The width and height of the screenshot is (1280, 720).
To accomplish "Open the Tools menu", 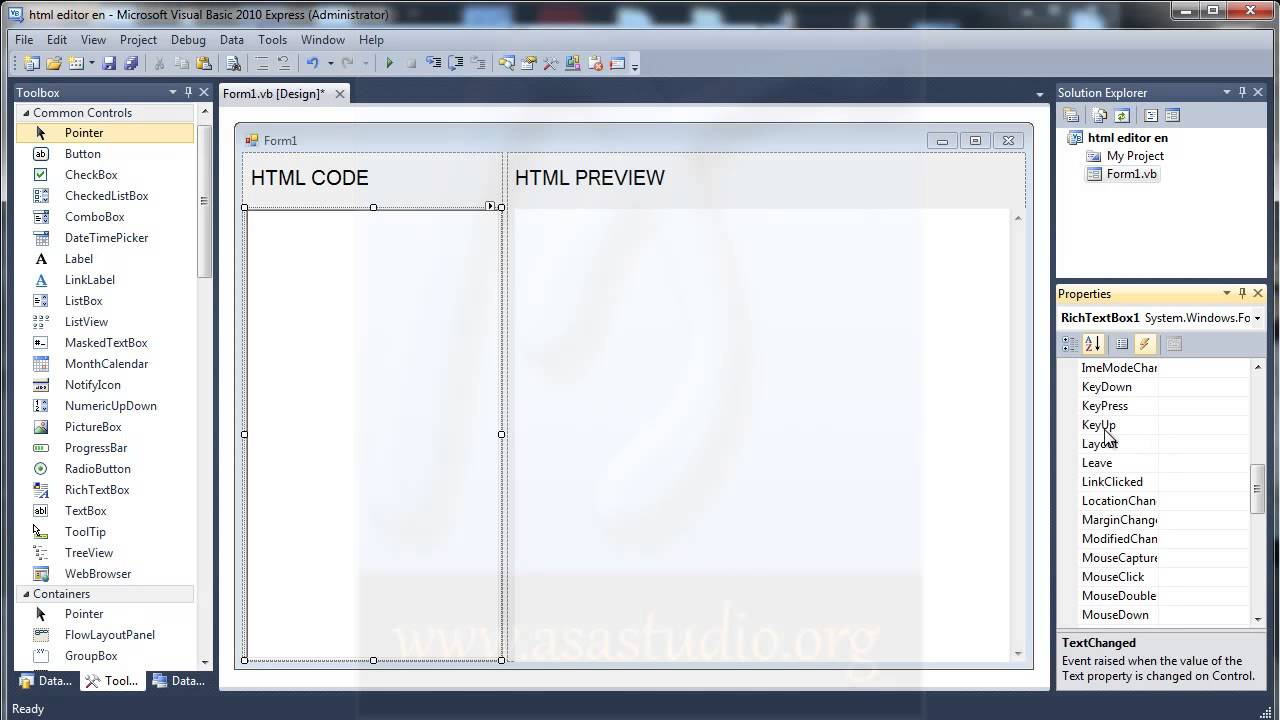I will 272,40.
